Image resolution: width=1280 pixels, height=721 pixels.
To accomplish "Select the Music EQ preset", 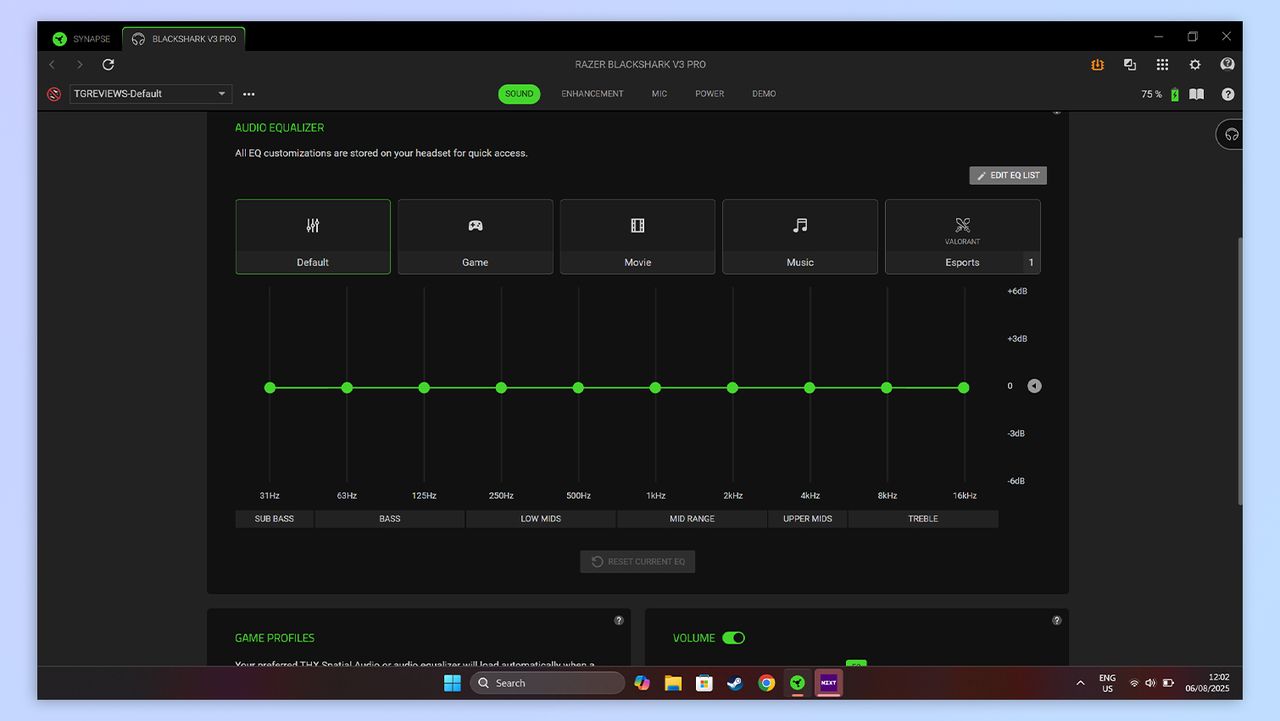I will tap(800, 237).
